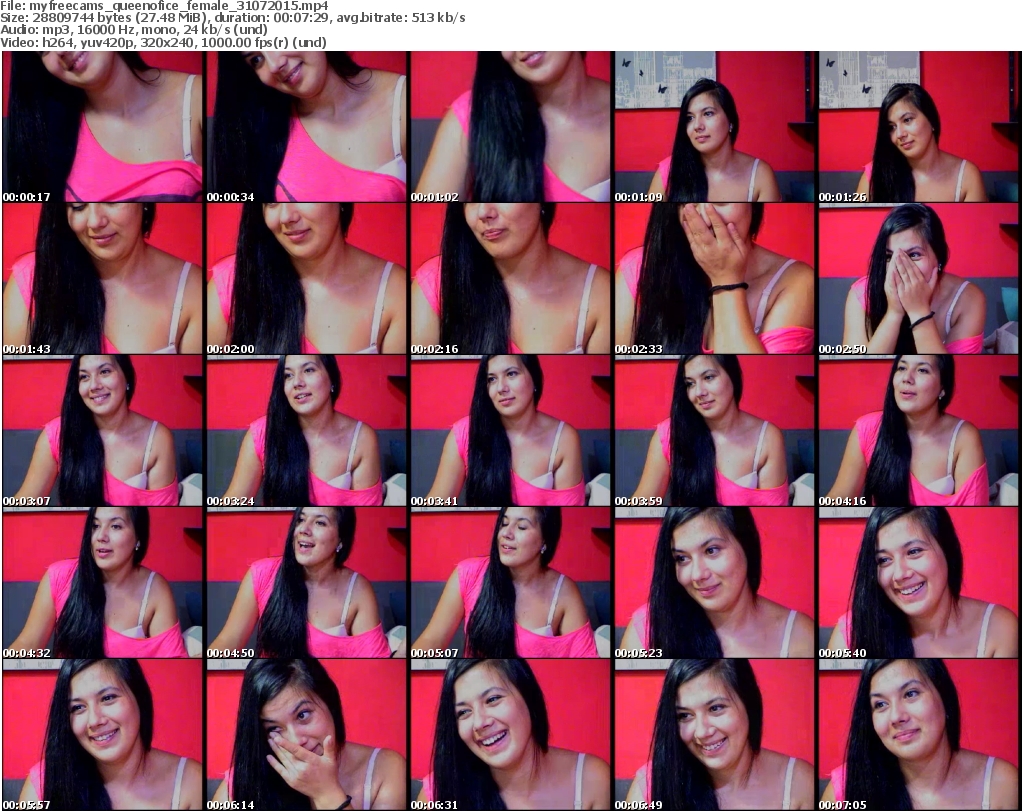Viewport: 1024px width, 811px height.
Task: Select the thumbnail stamped 00:00:17
Action: coord(103,127)
